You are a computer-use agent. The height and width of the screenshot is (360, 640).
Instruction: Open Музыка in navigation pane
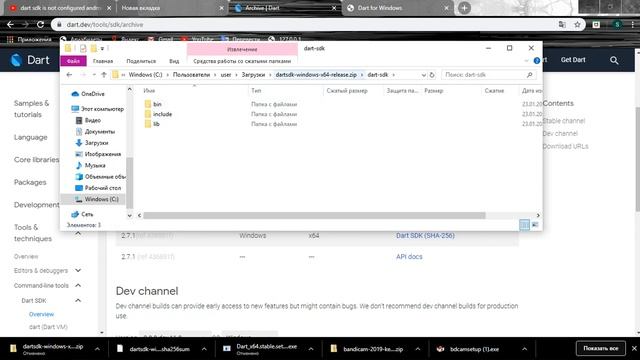[91, 165]
